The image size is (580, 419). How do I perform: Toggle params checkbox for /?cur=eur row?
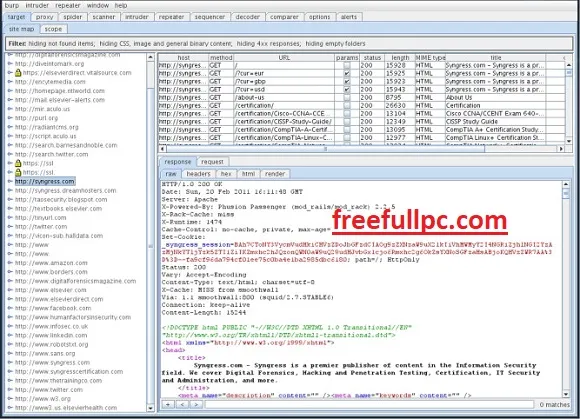[347, 73]
